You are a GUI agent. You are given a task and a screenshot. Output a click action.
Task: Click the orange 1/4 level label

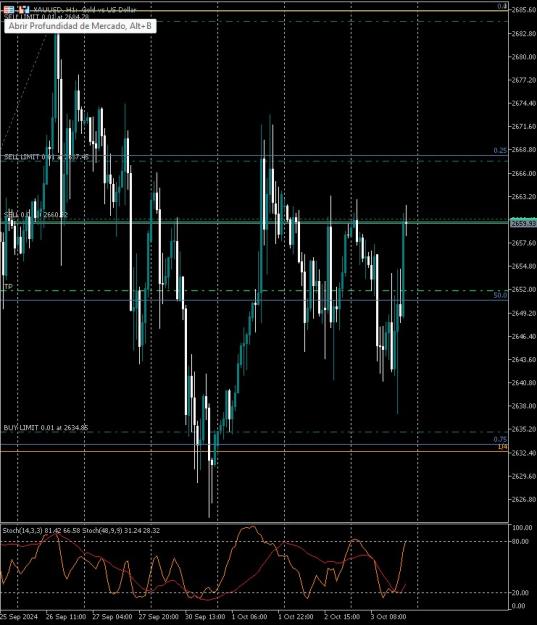point(503,447)
